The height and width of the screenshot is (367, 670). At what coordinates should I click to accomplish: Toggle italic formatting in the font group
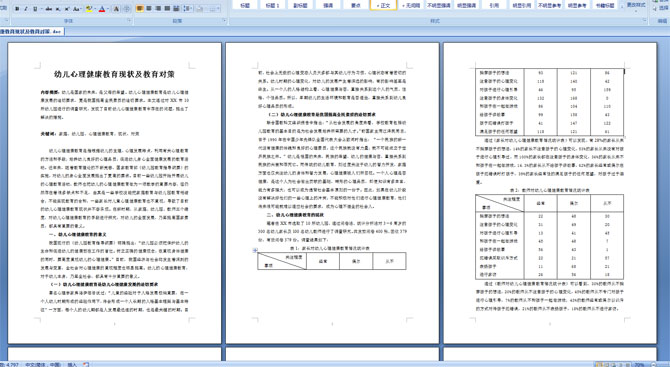point(26,9)
